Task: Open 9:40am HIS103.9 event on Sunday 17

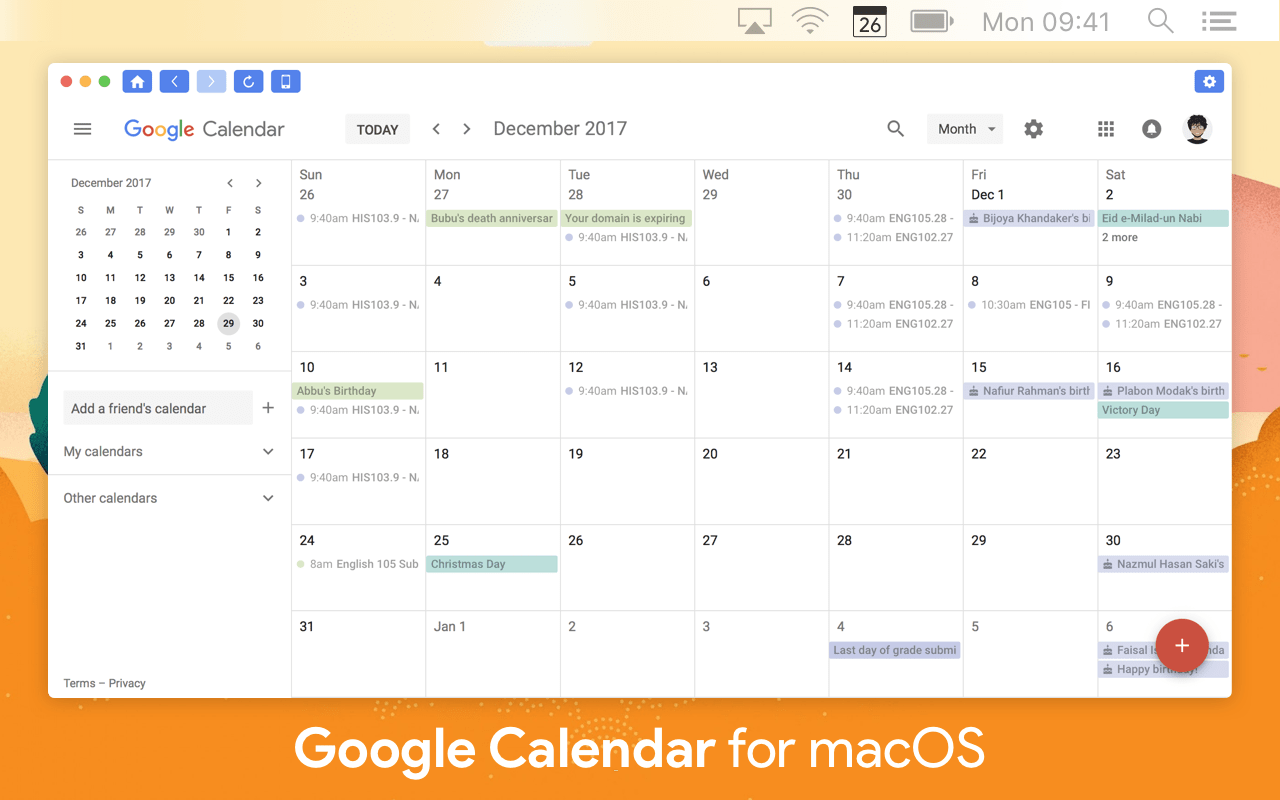Action: coord(358,478)
